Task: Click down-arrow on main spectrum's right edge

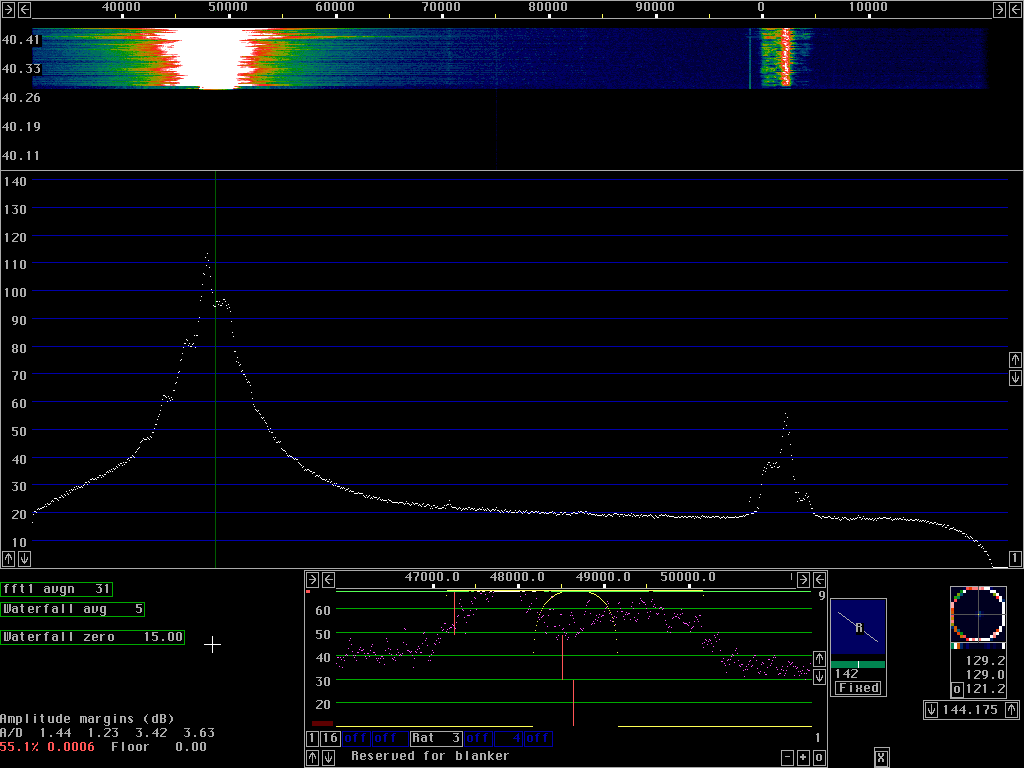Action: click(1015, 377)
